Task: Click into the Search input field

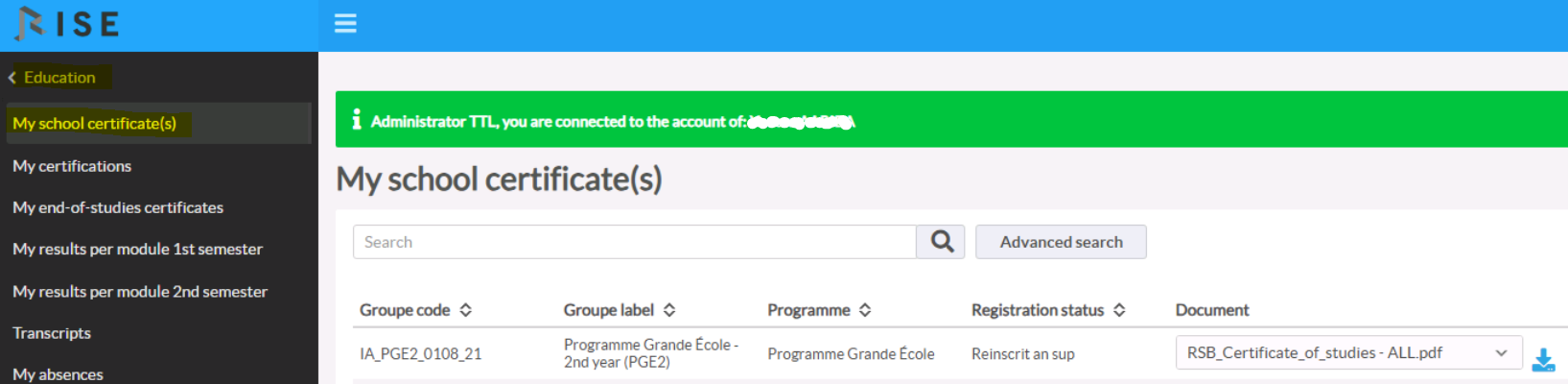Action: coord(635,242)
